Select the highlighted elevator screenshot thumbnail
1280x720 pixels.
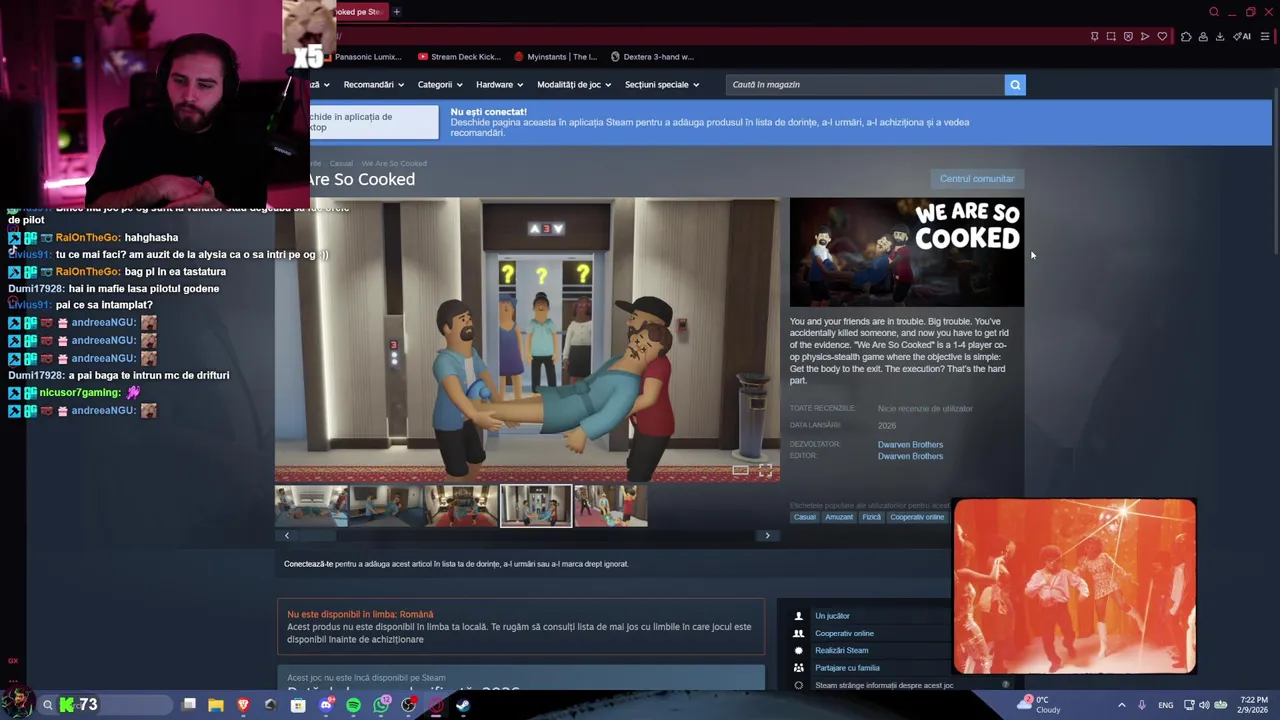point(536,506)
